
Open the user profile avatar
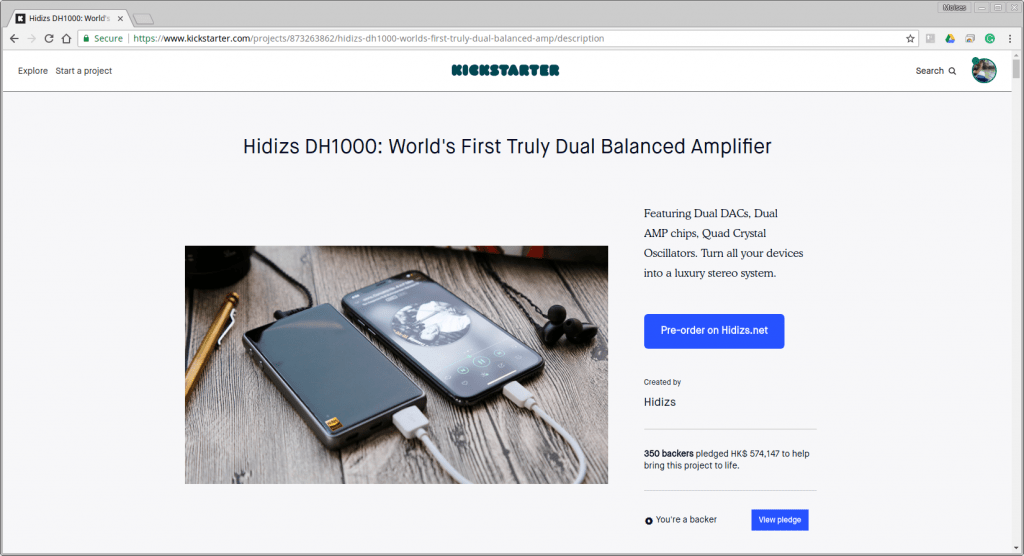(984, 70)
